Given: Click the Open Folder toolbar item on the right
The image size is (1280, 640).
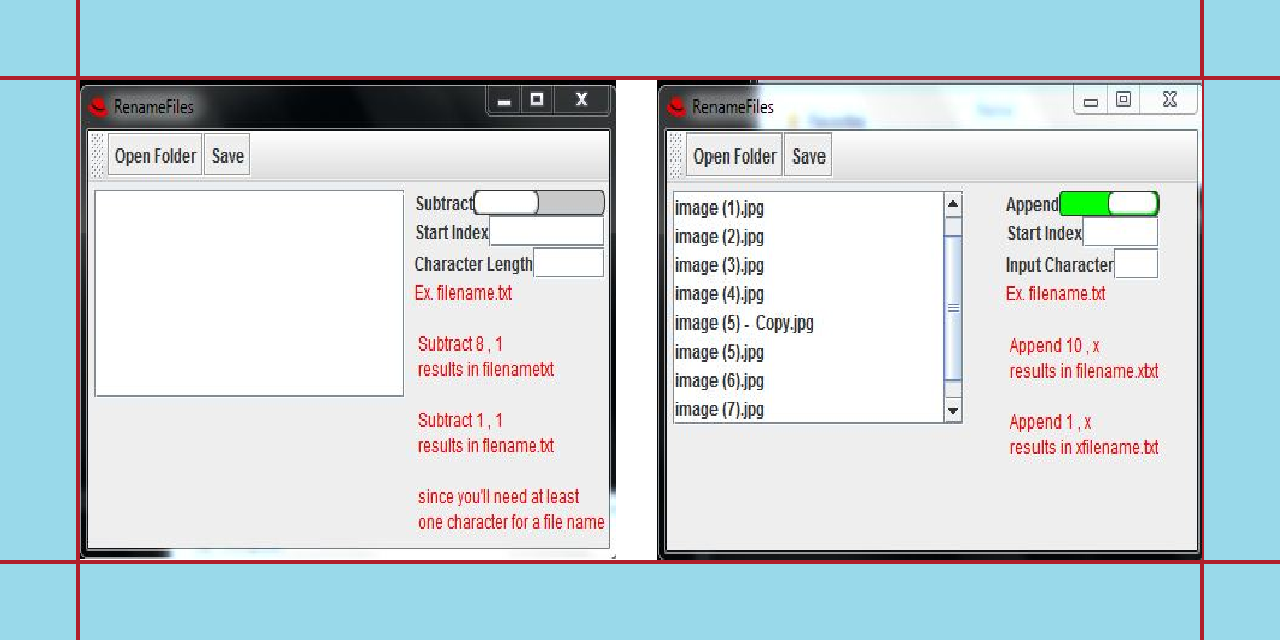Looking at the screenshot, I should (733, 155).
